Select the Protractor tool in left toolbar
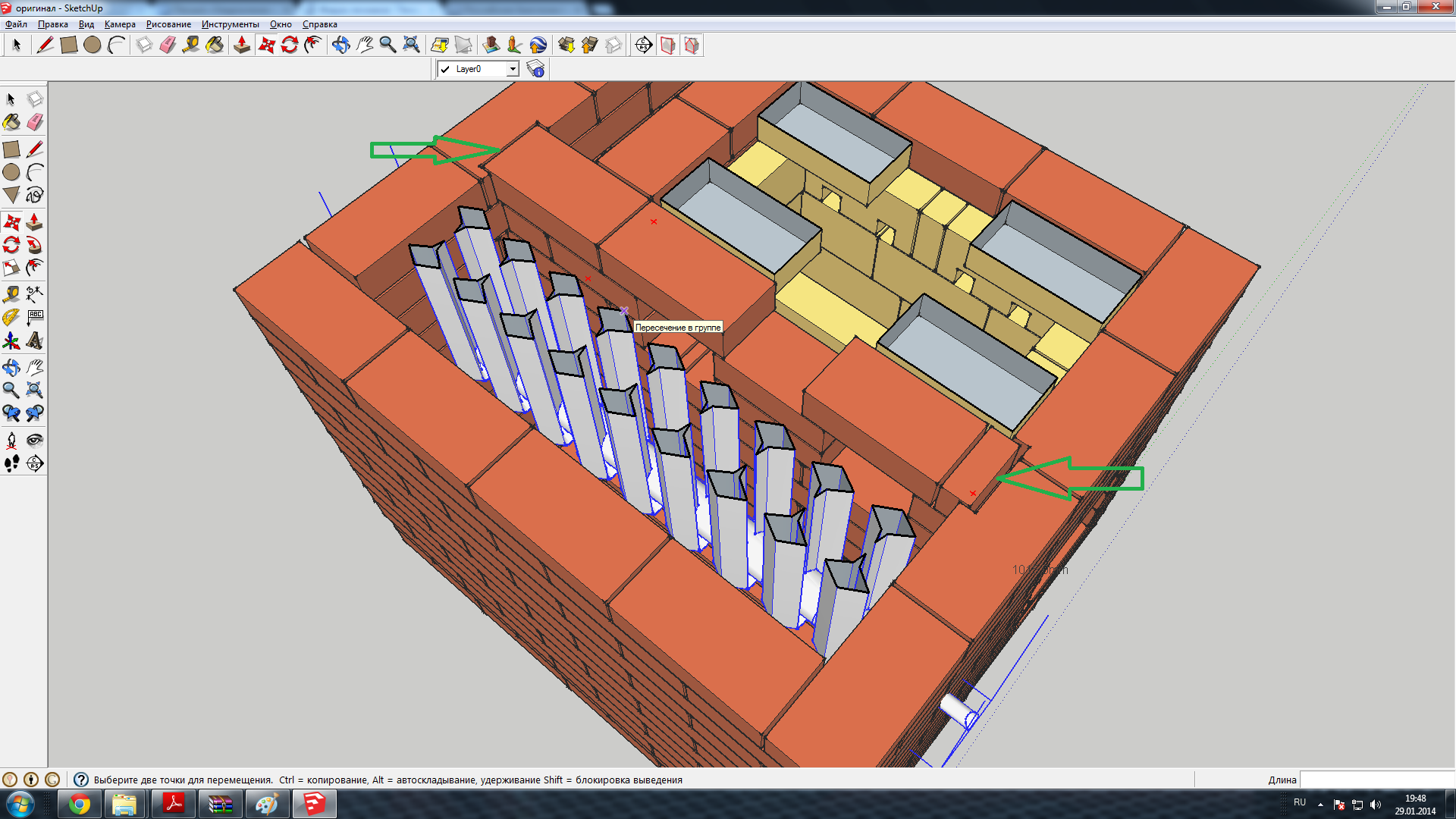The height and width of the screenshot is (819, 1456). tap(11, 317)
